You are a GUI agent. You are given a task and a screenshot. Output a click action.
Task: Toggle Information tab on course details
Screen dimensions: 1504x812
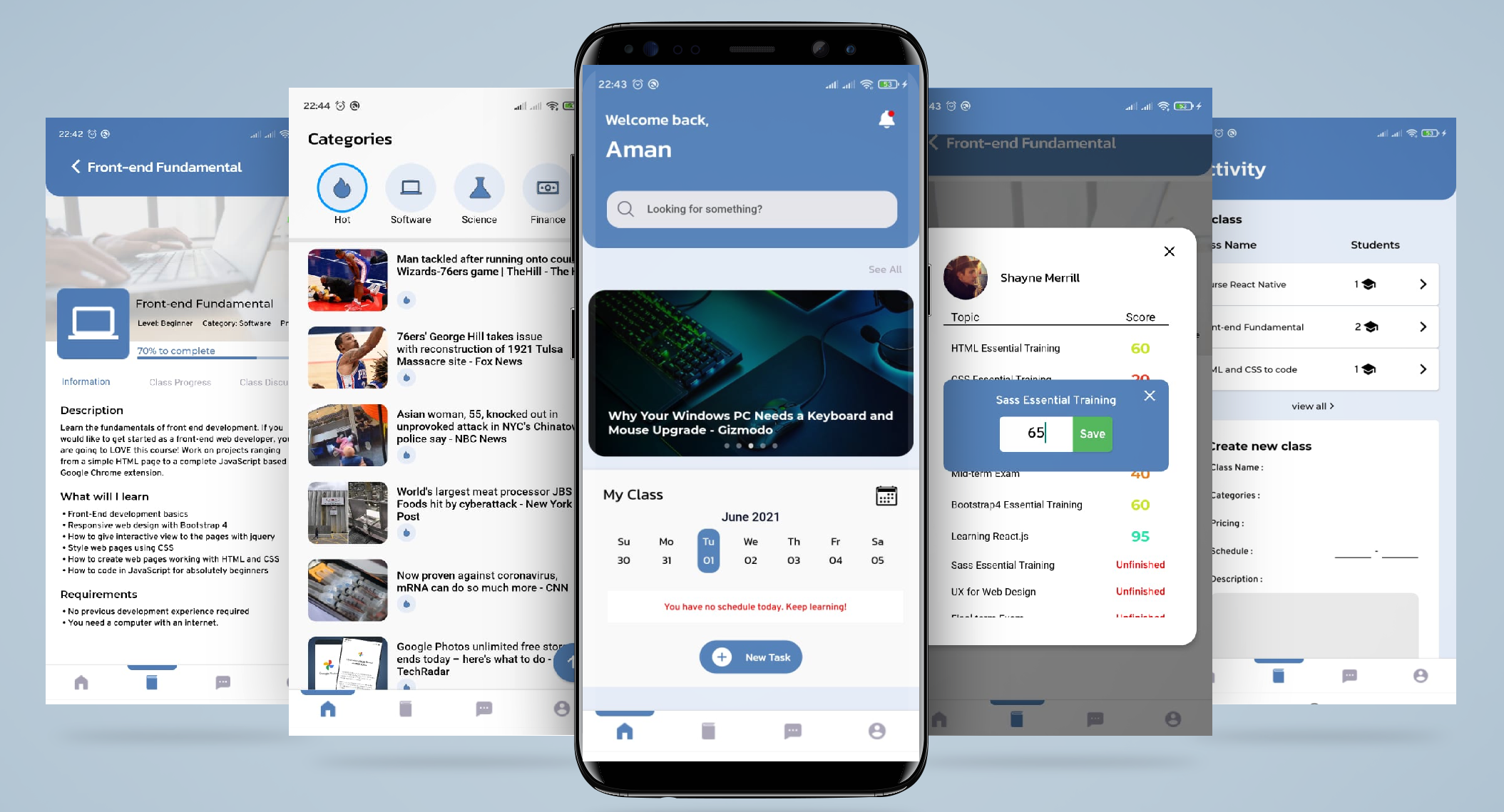click(x=87, y=379)
